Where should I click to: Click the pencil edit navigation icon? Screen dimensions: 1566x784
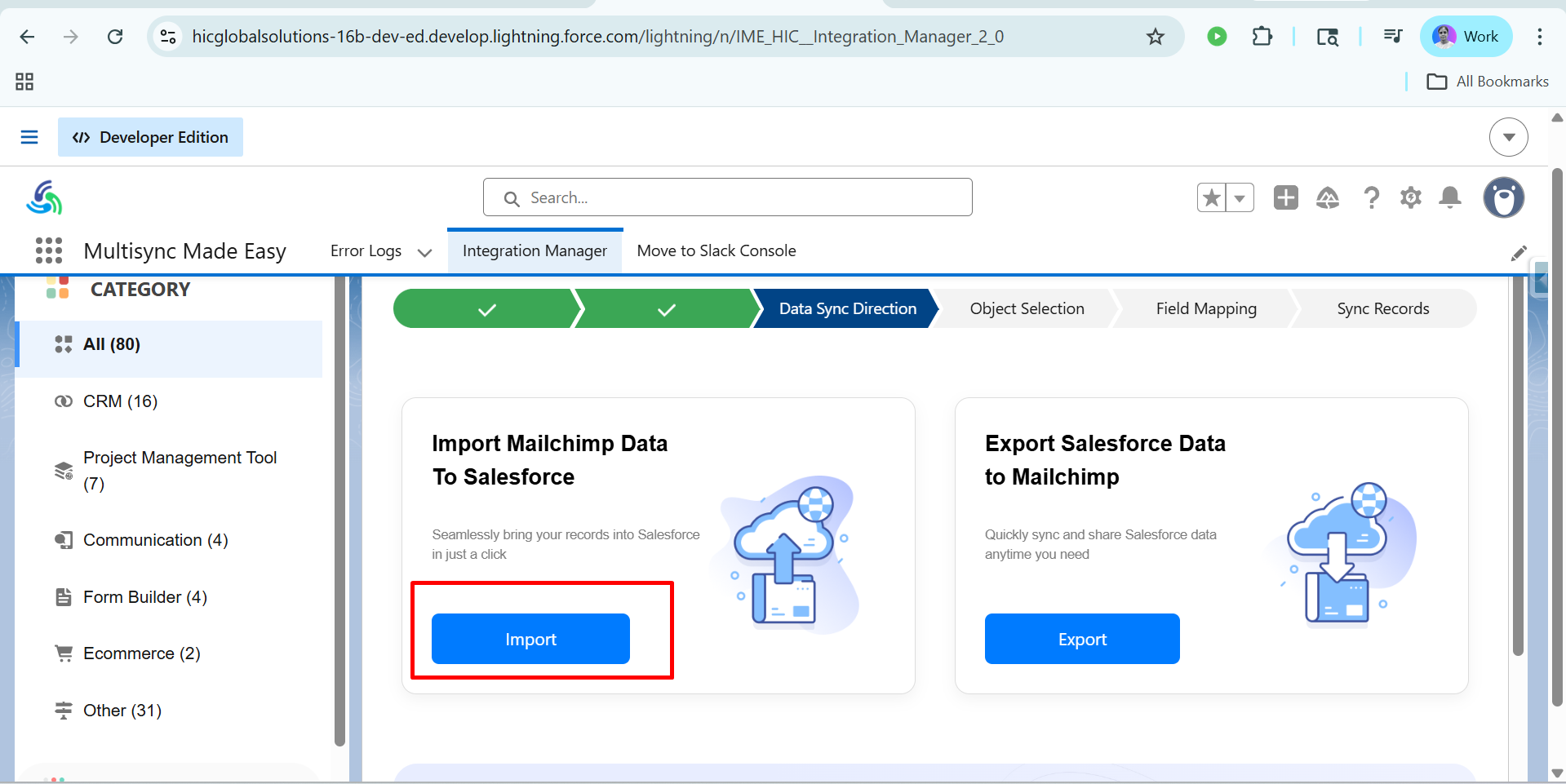[1518, 253]
